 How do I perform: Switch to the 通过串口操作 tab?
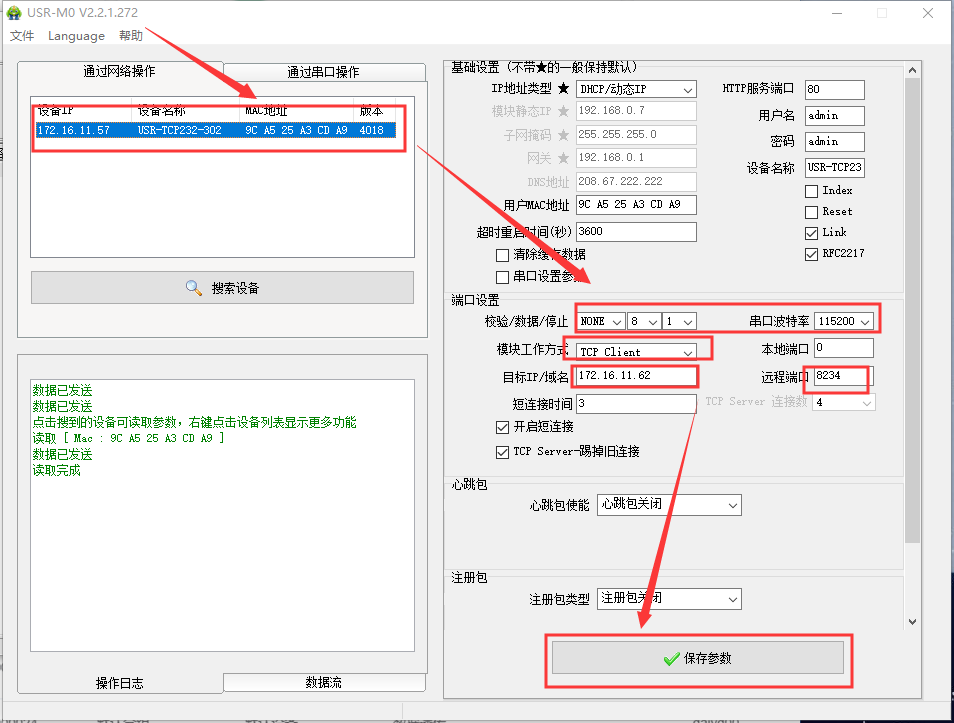pyautogui.click(x=323, y=72)
